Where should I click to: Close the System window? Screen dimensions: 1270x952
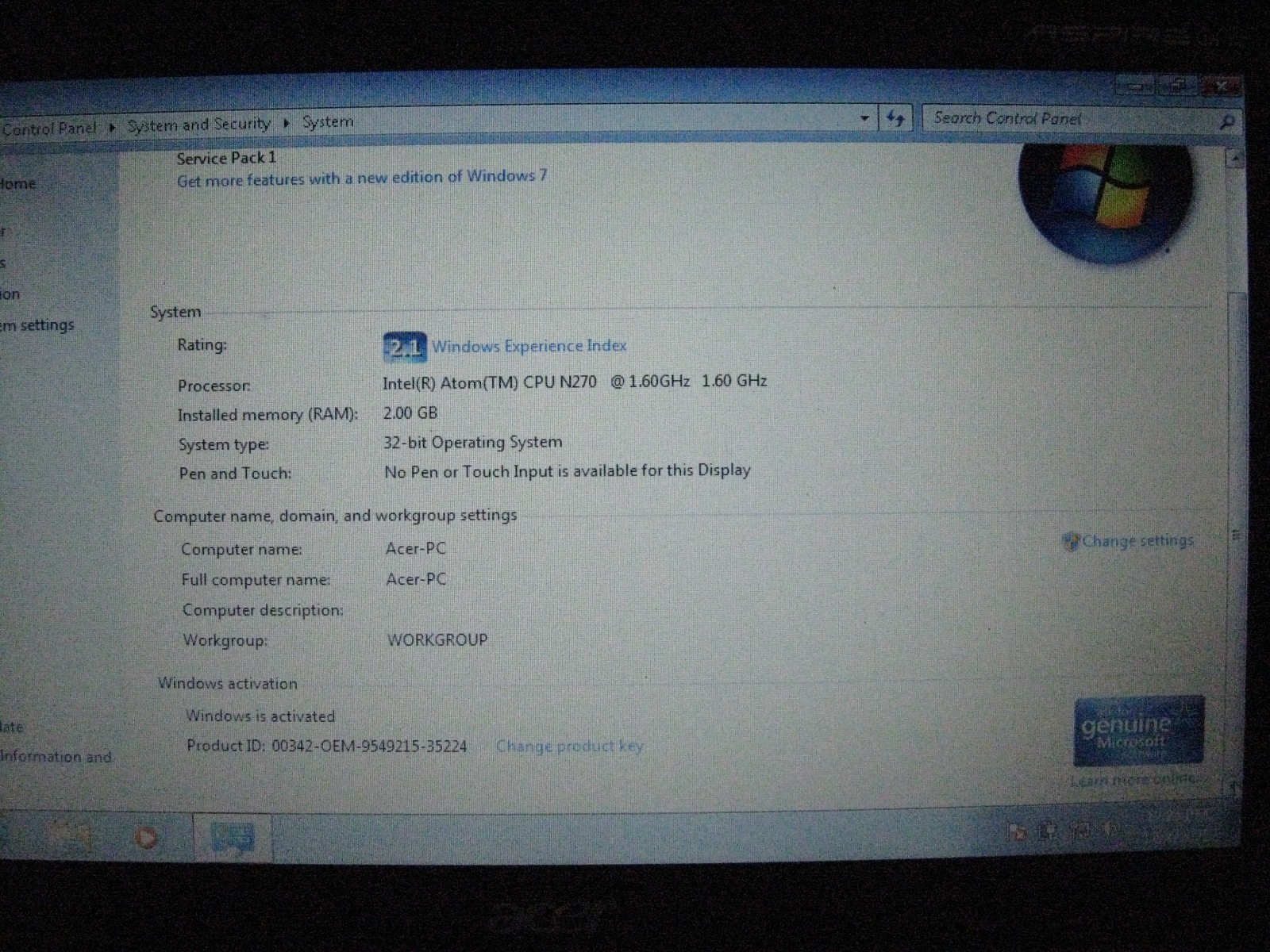click(x=1220, y=86)
